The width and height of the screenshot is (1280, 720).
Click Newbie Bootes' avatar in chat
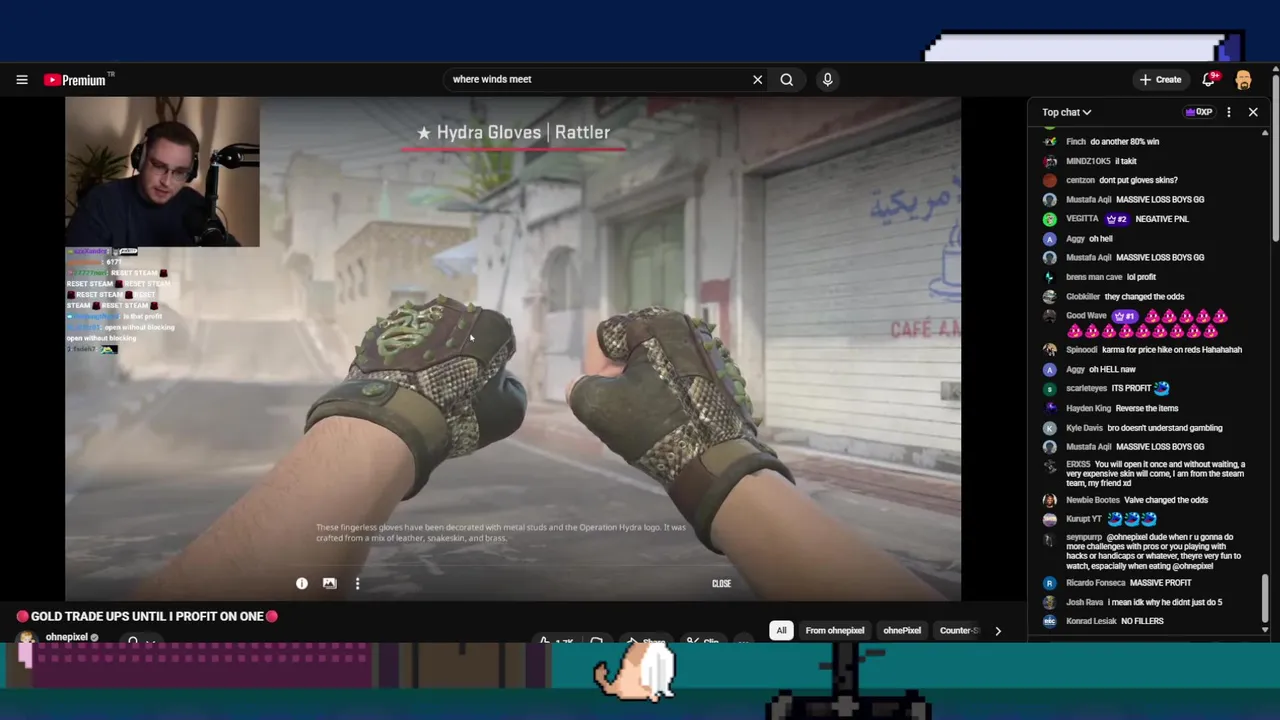[1049, 500]
